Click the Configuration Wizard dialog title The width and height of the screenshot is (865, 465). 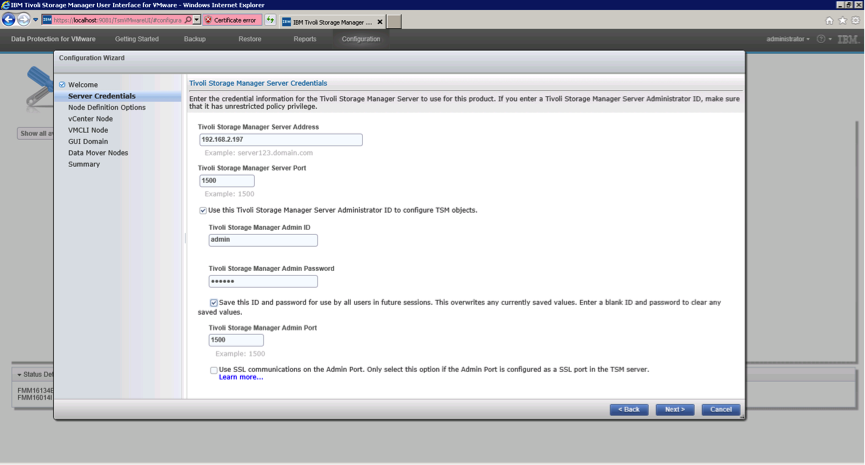click(92, 58)
